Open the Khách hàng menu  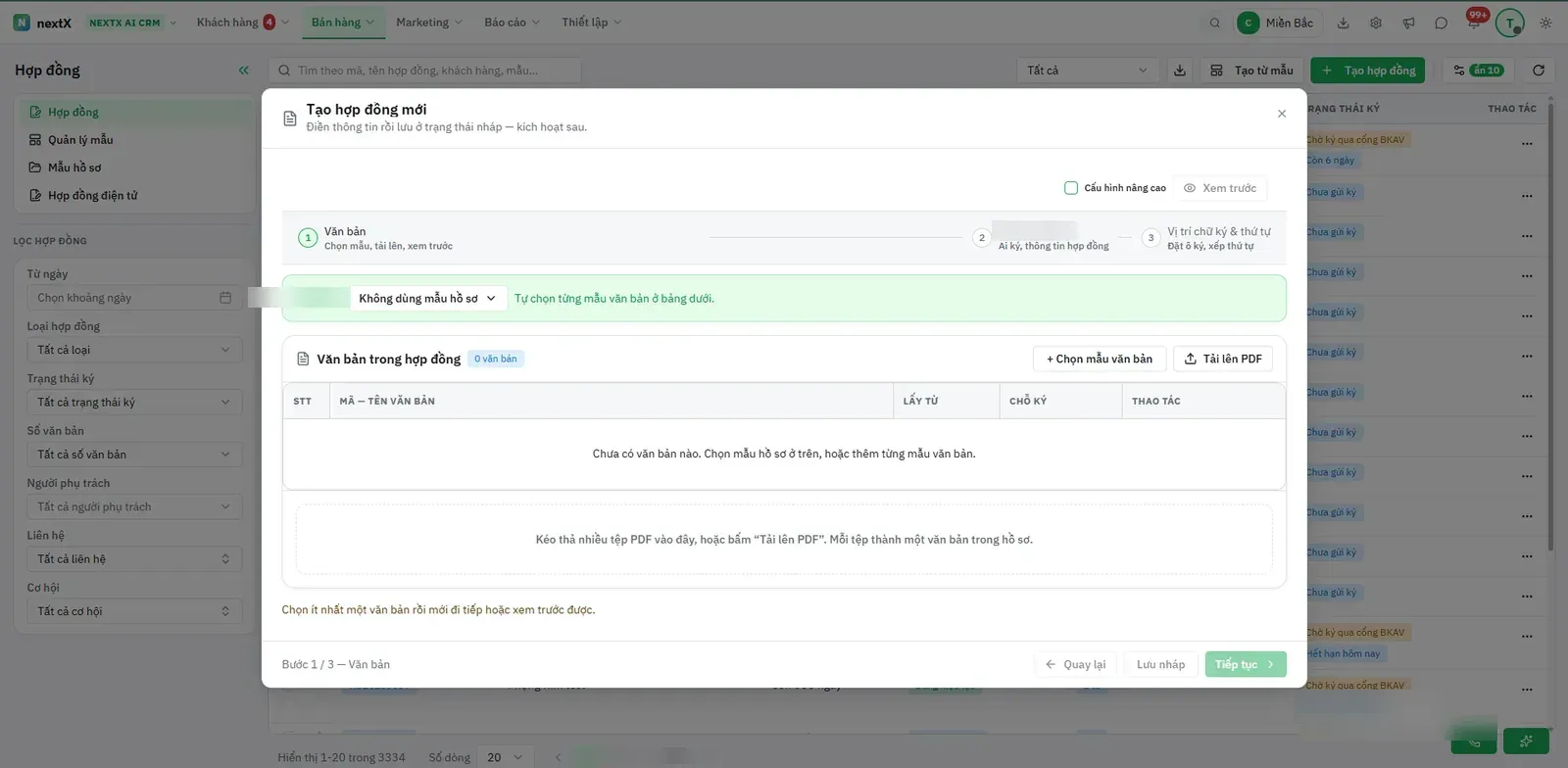[x=242, y=23]
